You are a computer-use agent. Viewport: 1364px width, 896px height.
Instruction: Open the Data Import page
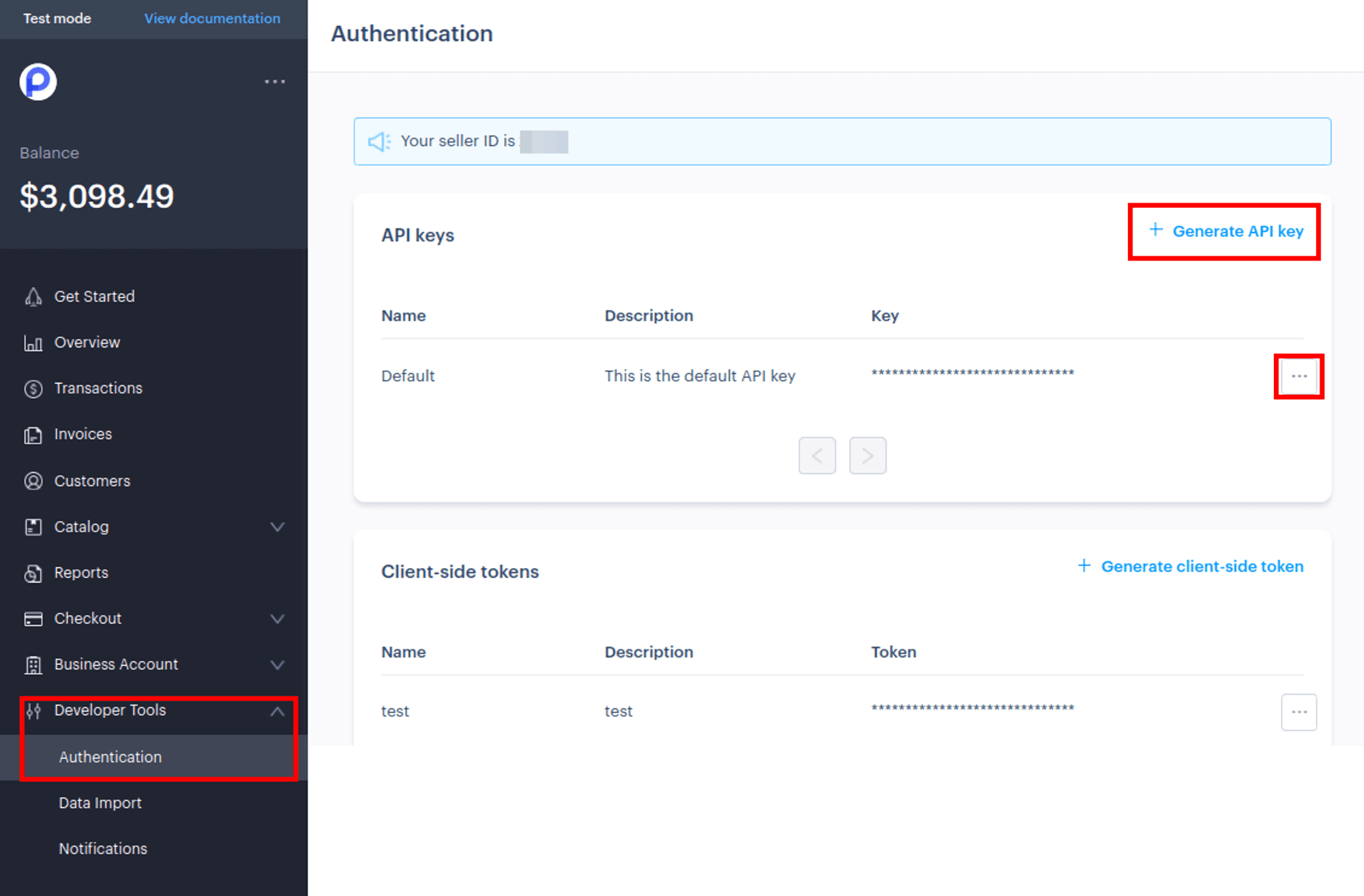click(x=100, y=803)
